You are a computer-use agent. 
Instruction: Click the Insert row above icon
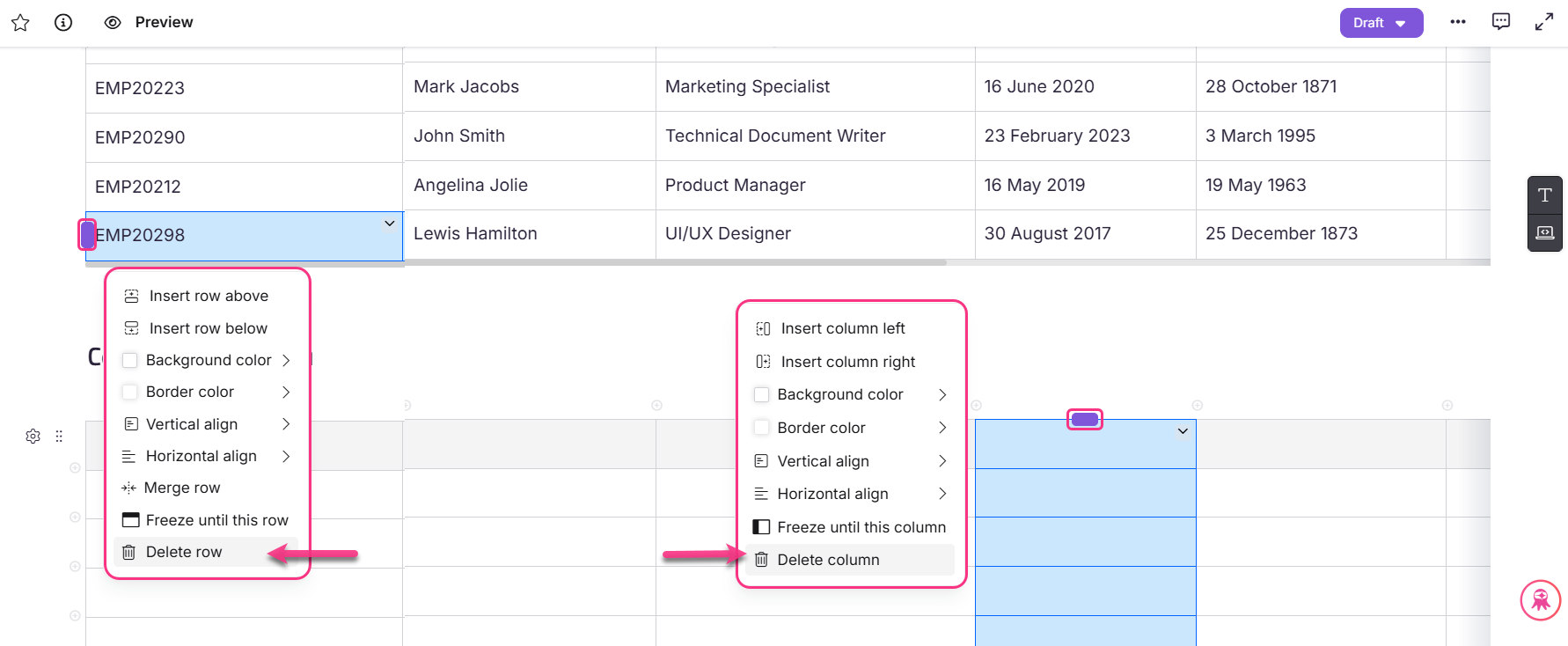tap(131, 297)
